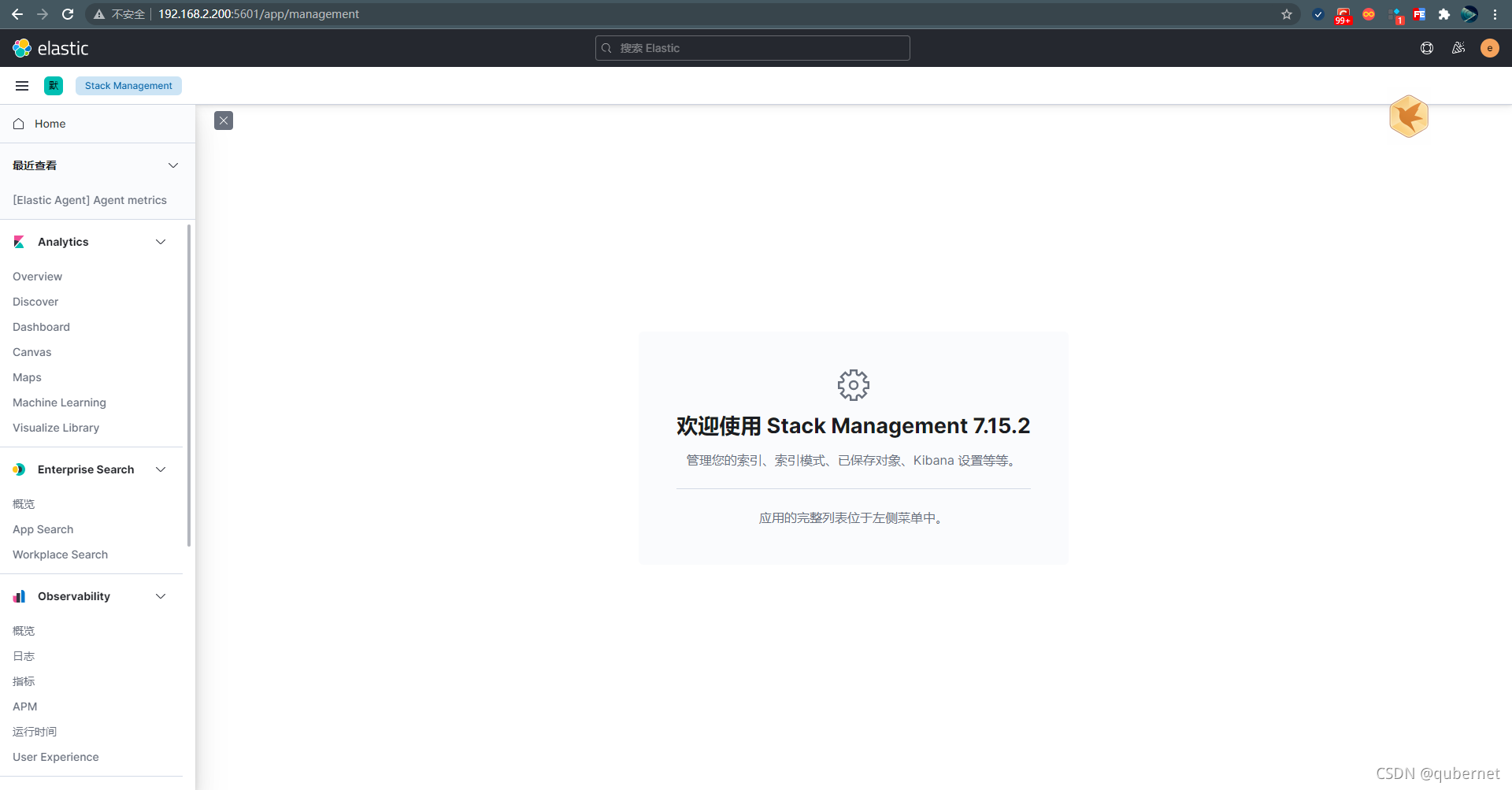
Task: Open Discover
Action: tap(35, 302)
